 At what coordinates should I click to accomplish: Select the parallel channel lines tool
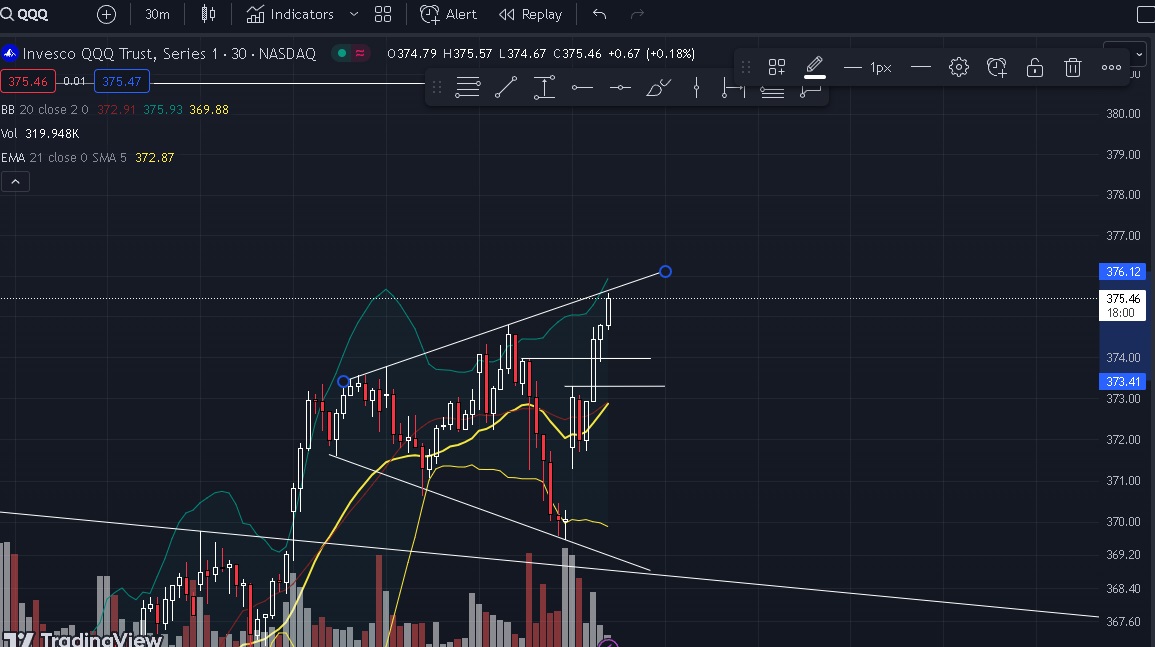point(772,92)
